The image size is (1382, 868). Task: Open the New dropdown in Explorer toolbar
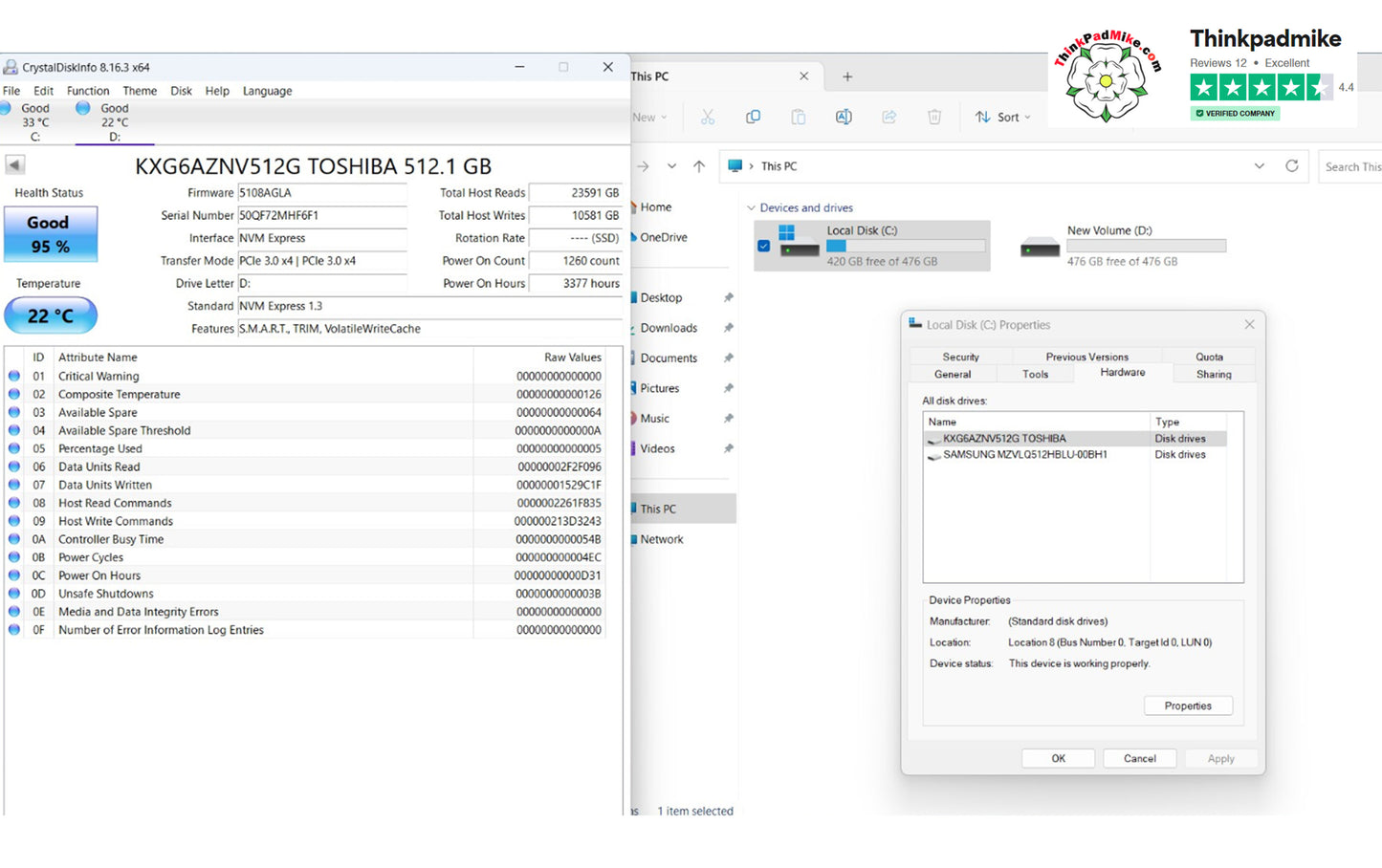[x=649, y=117]
